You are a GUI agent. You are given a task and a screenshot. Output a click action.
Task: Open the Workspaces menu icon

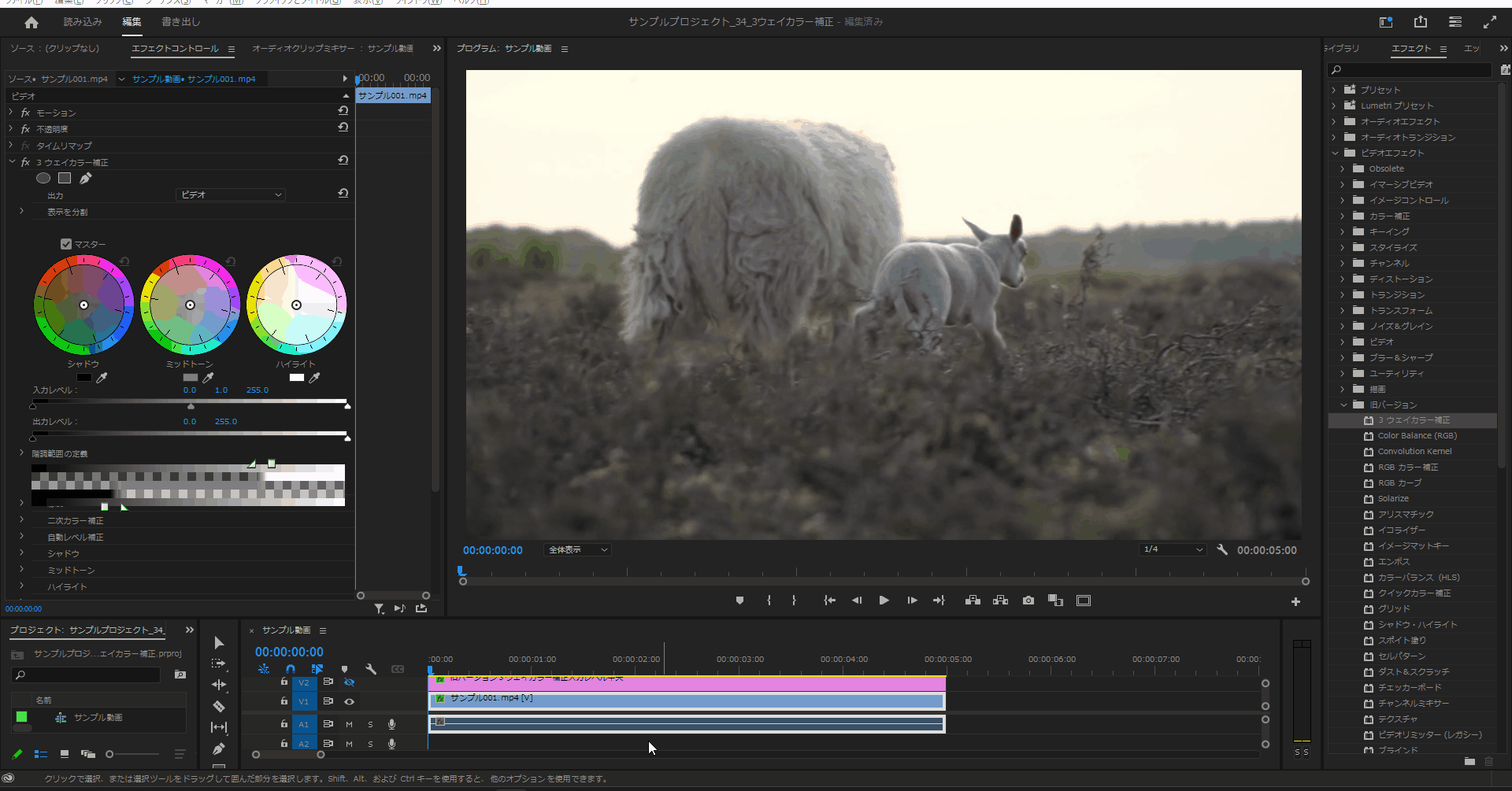pyautogui.click(x=1455, y=22)
